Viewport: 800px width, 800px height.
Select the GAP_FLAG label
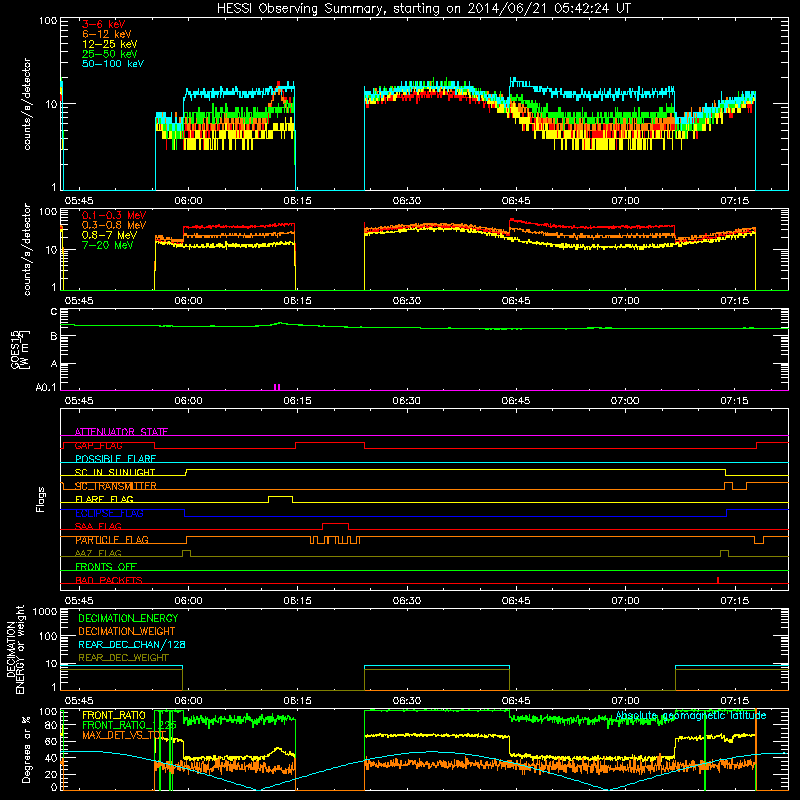(x=98, y=445)
